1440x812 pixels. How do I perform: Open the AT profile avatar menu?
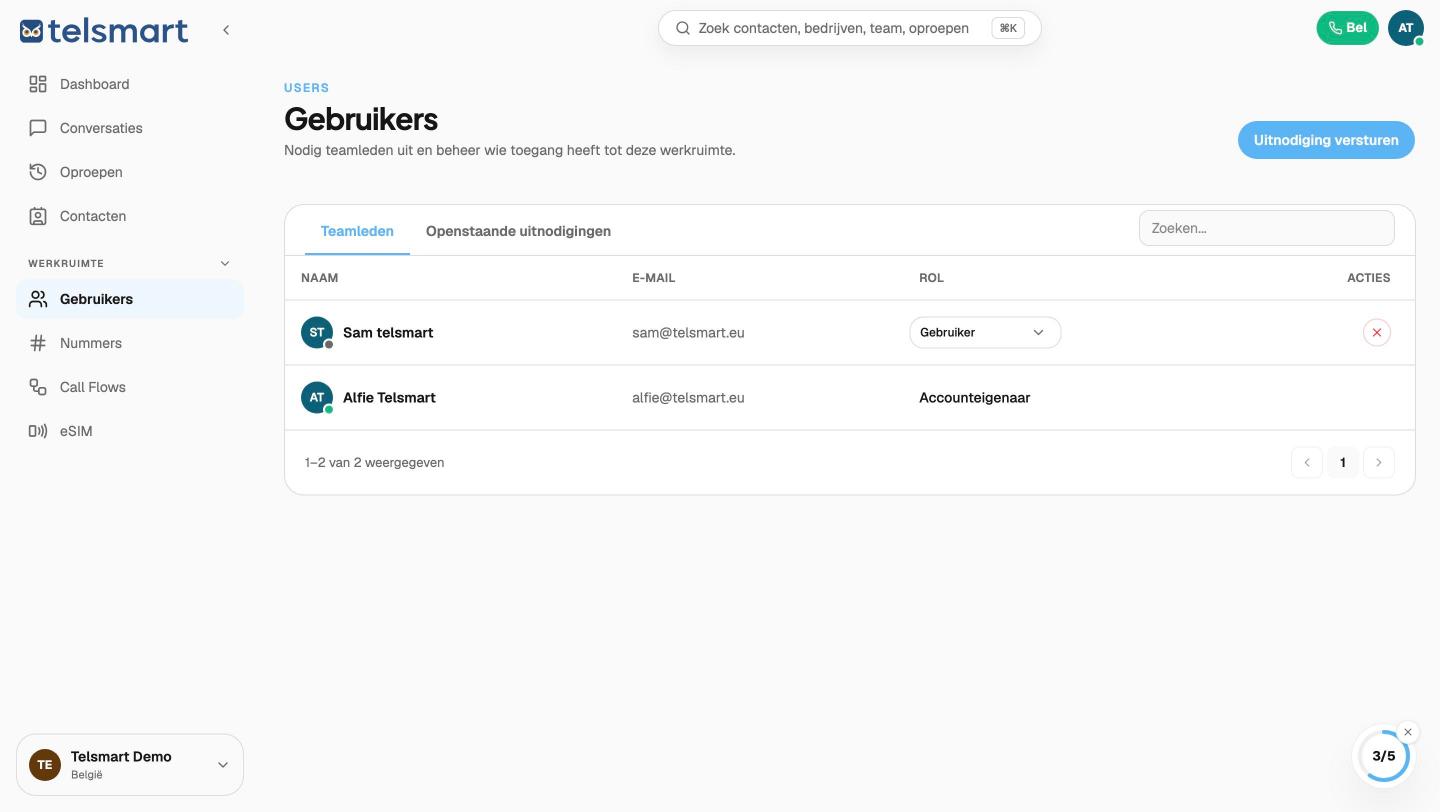[1405, 28]
